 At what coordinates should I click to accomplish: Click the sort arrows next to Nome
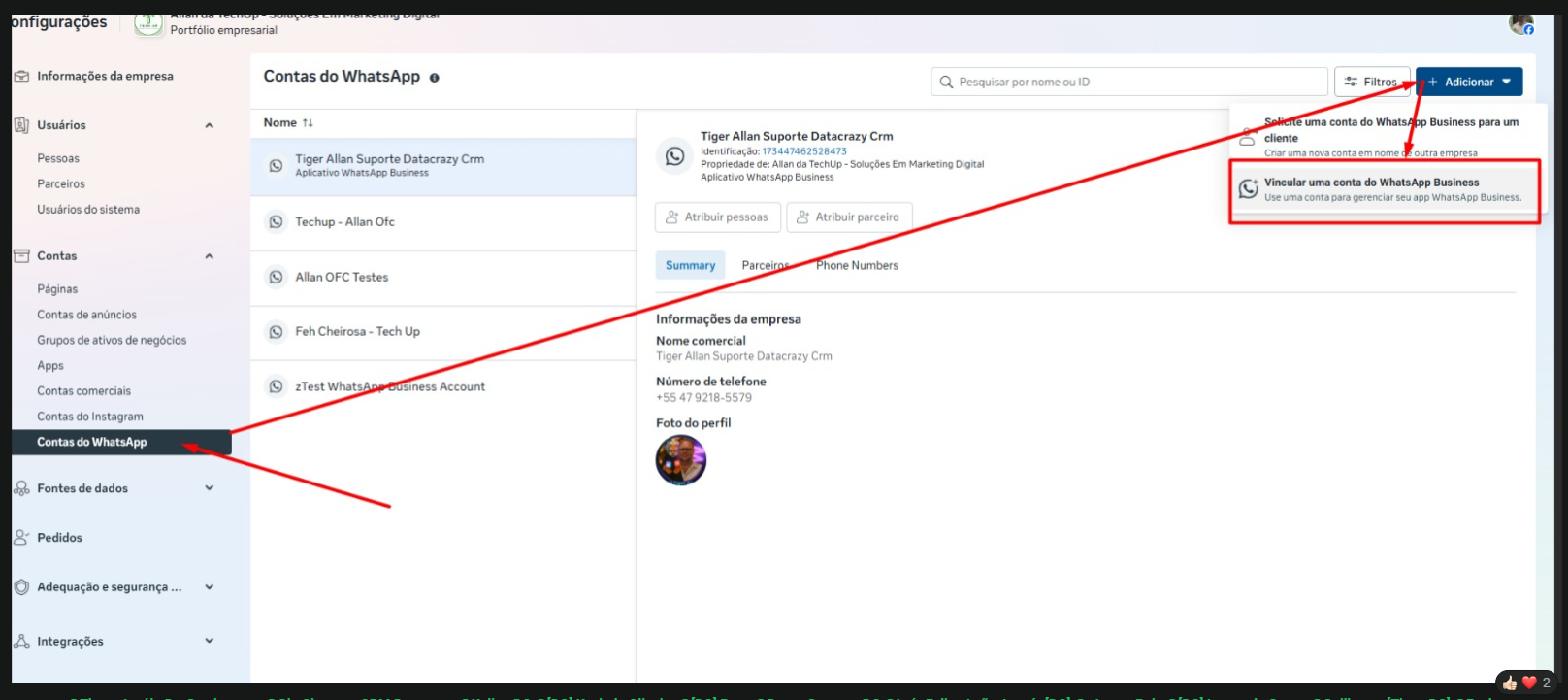[x=308, y=123]
